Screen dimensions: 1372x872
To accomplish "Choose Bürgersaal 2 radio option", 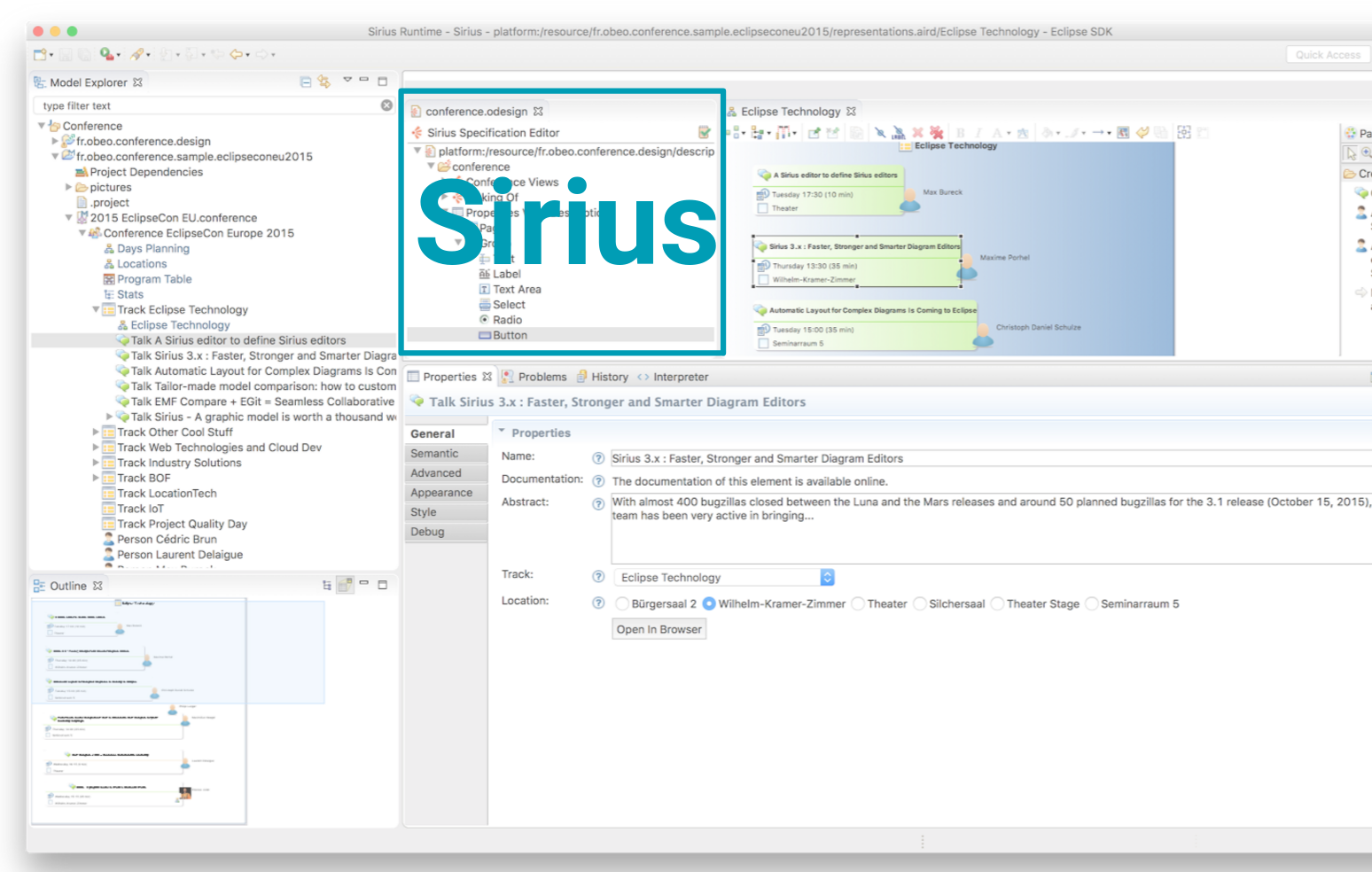I will 622,604.
